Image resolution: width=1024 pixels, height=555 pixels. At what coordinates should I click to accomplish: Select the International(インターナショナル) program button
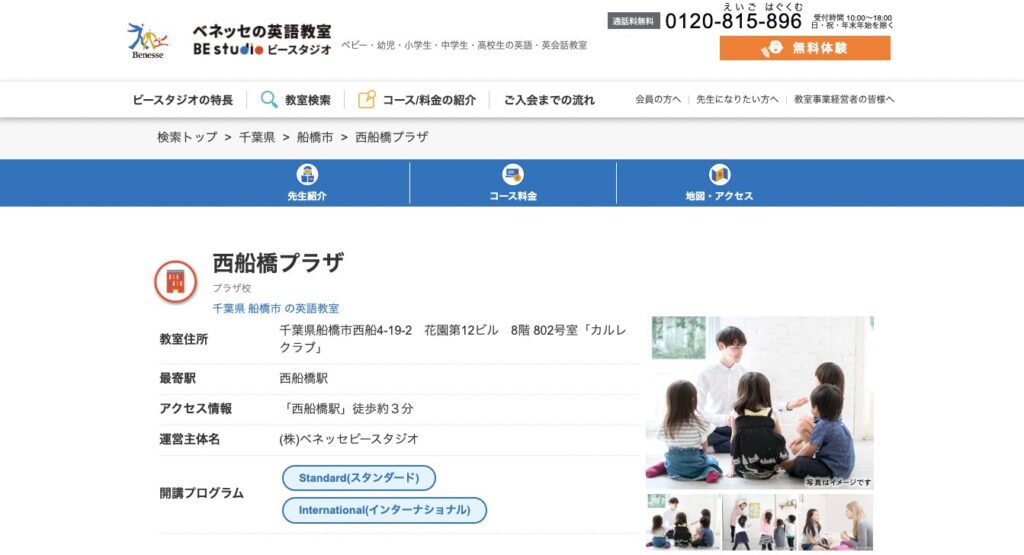pyautogui.click(x=384, y=510)
